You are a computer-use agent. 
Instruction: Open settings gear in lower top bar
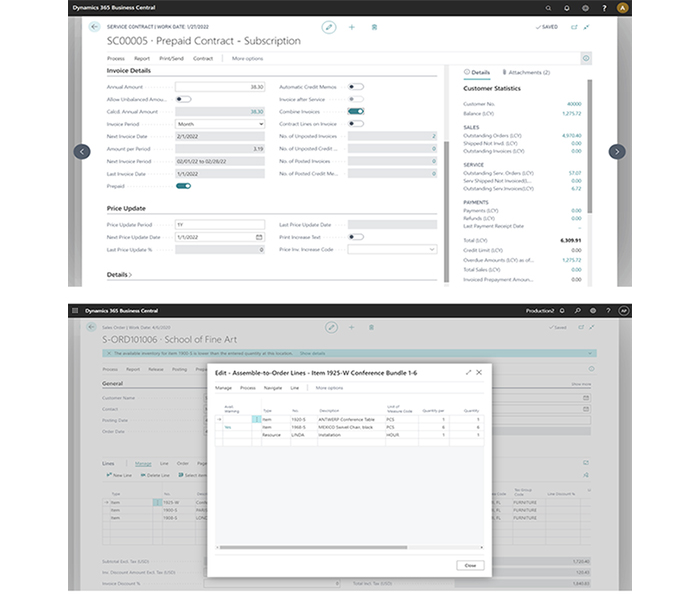pos(593,310)
